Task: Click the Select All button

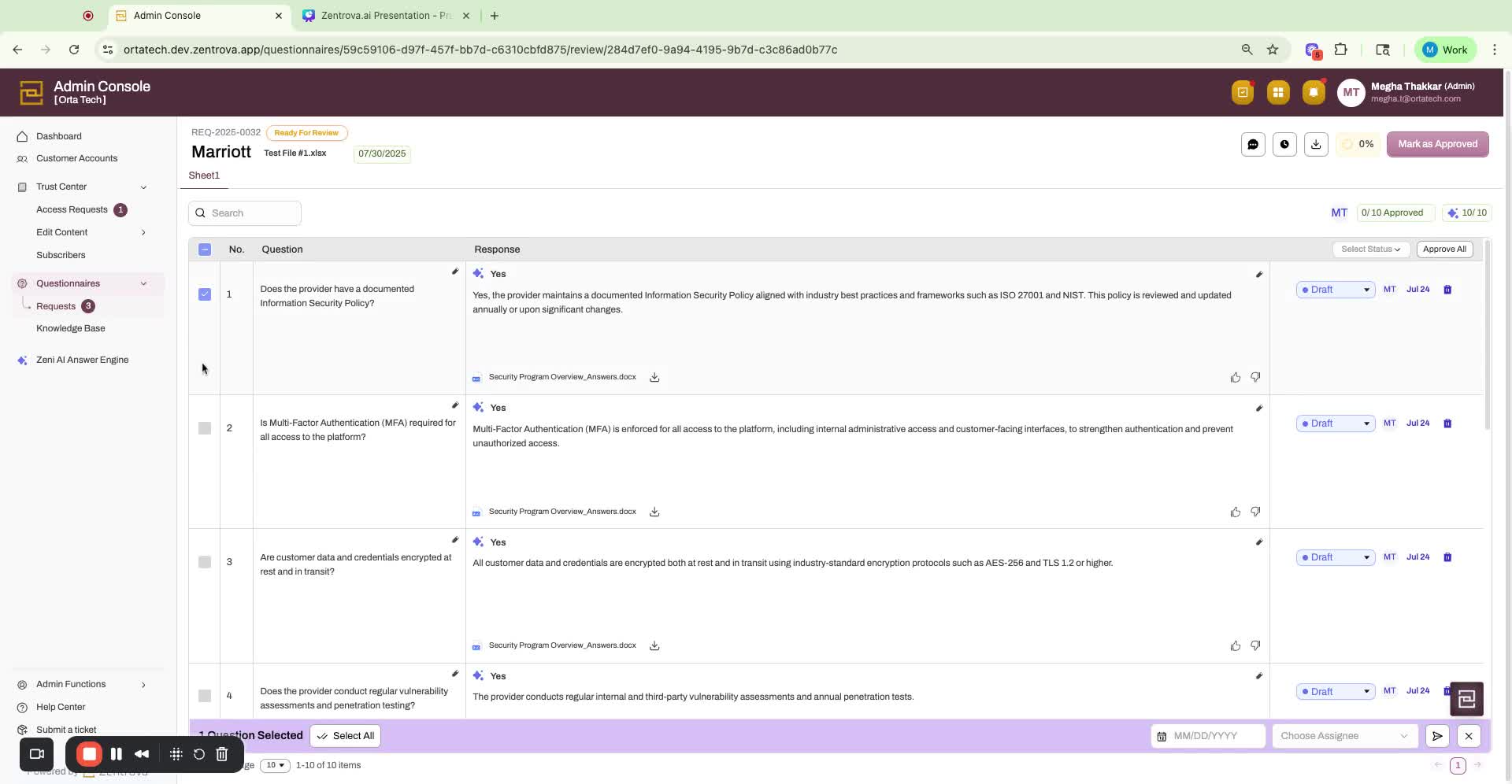Action: [346, 737]
